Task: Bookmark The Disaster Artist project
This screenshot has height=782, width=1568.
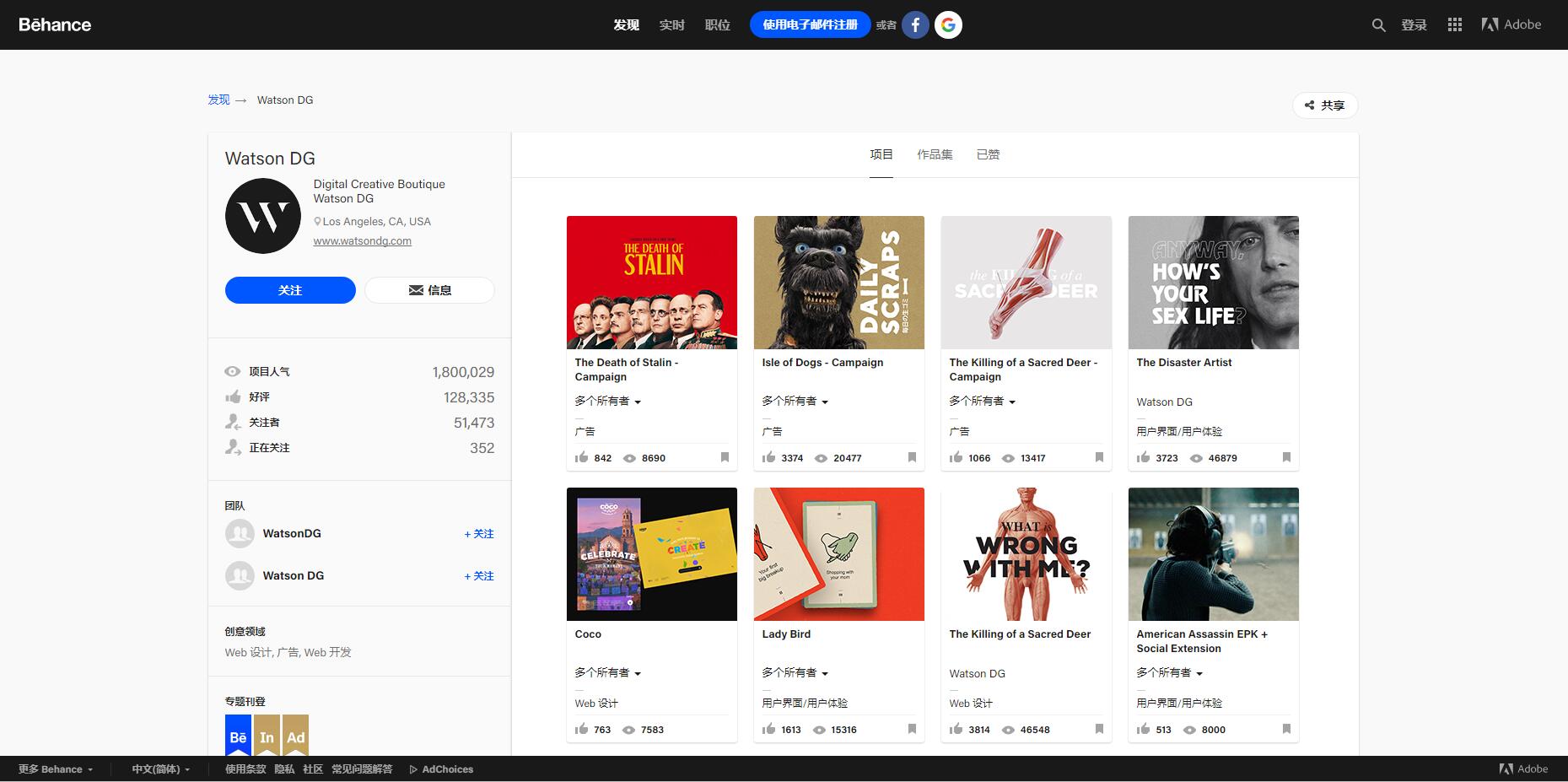Action: click(x=1286, y=457)
